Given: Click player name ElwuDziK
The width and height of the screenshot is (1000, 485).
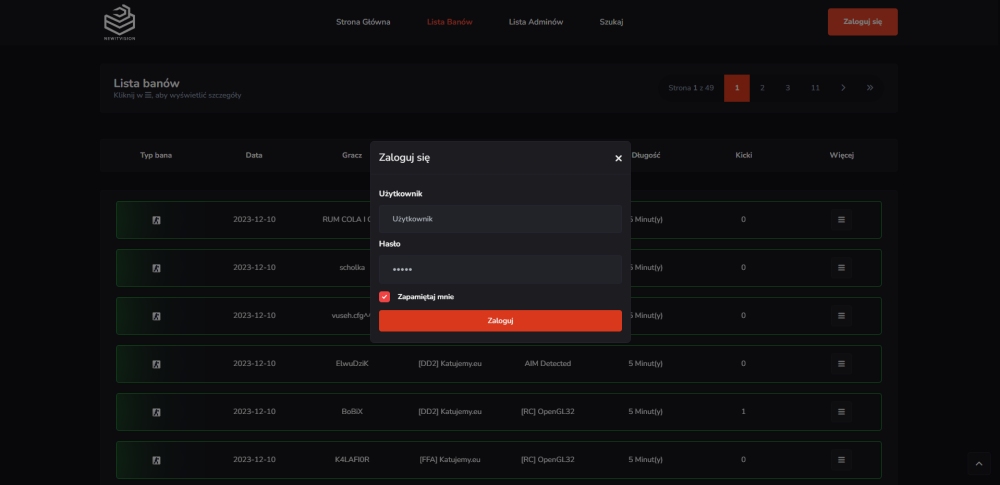Looking at the screenshot, I should (352, 364).
